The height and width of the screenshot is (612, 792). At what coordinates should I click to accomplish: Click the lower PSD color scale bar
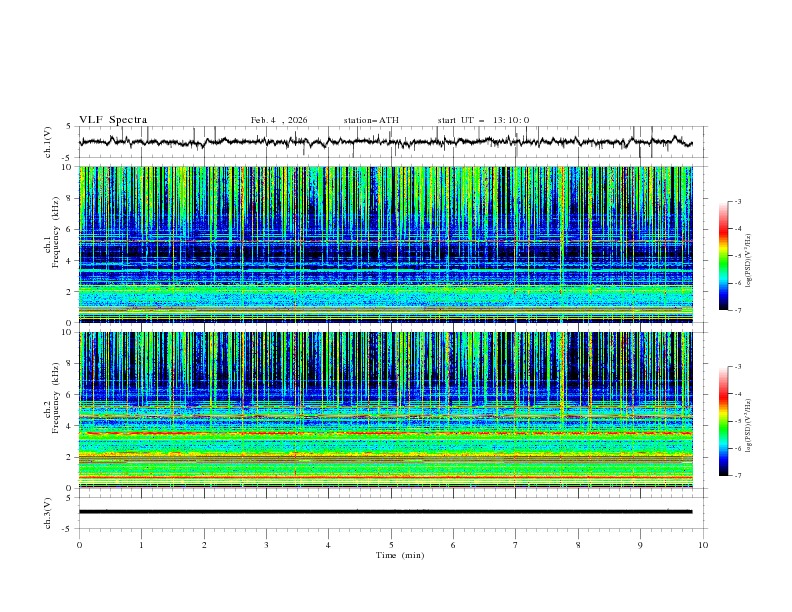coord(724,421)
